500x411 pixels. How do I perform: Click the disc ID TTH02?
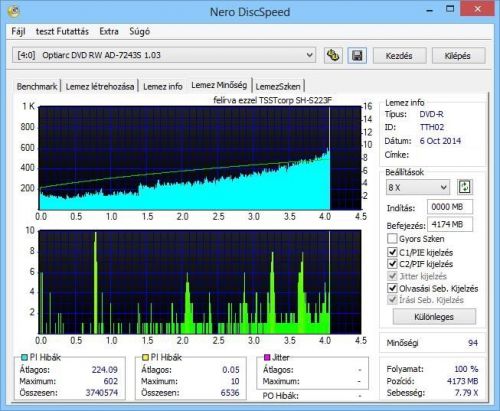(432, 127)
